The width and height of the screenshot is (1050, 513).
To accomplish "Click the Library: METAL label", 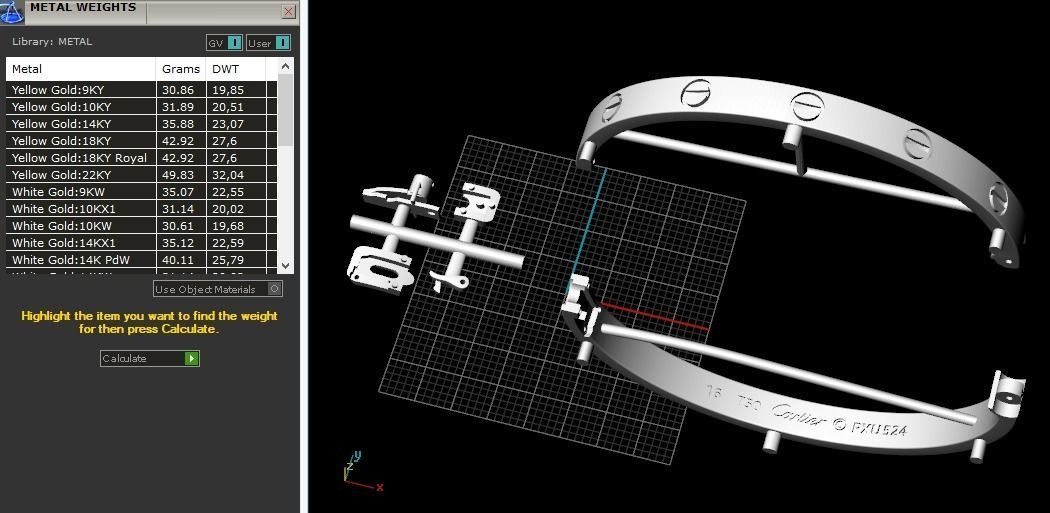I will tap(52, 42).
